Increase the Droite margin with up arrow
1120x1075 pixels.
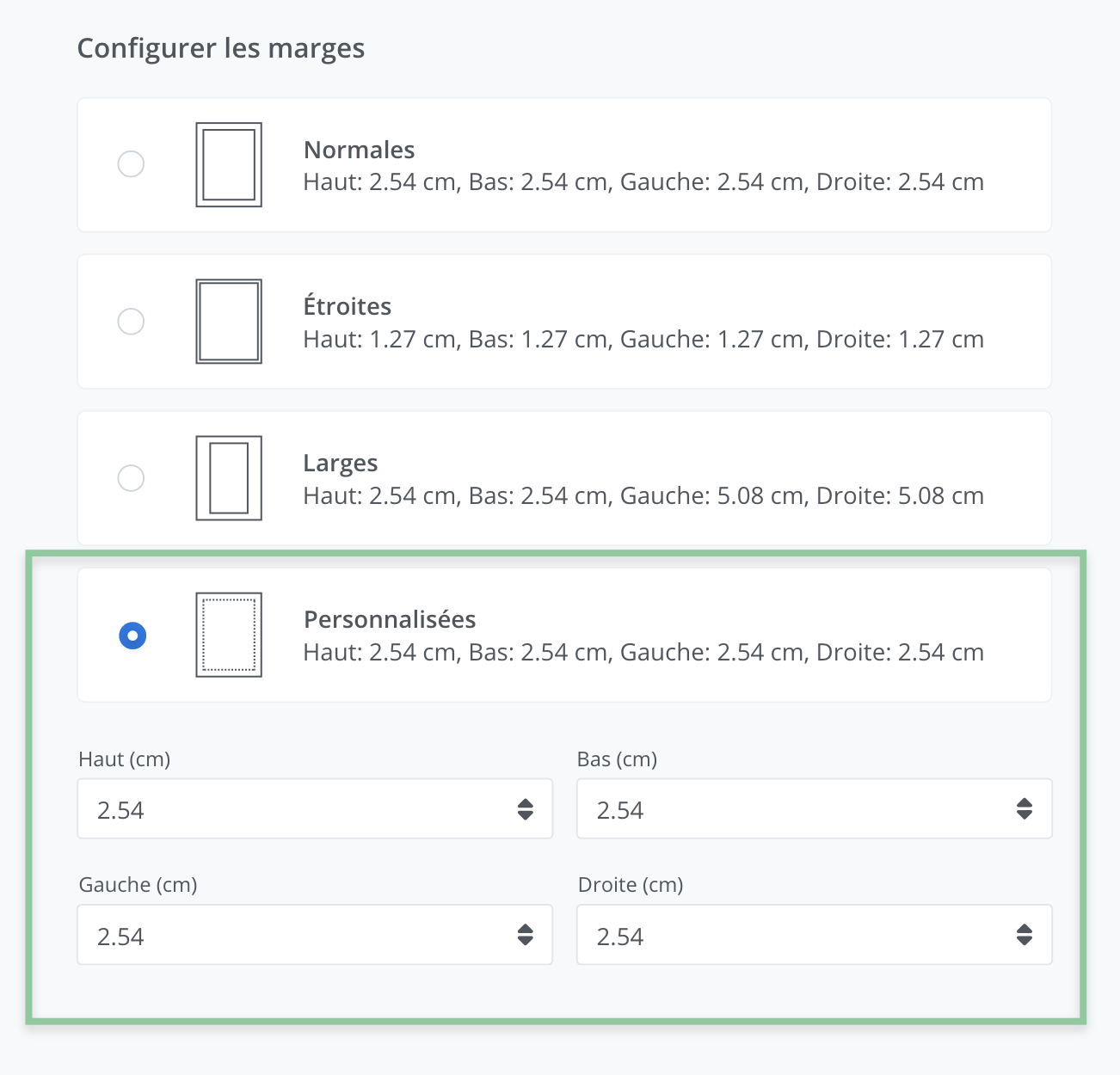point(1025,929)
